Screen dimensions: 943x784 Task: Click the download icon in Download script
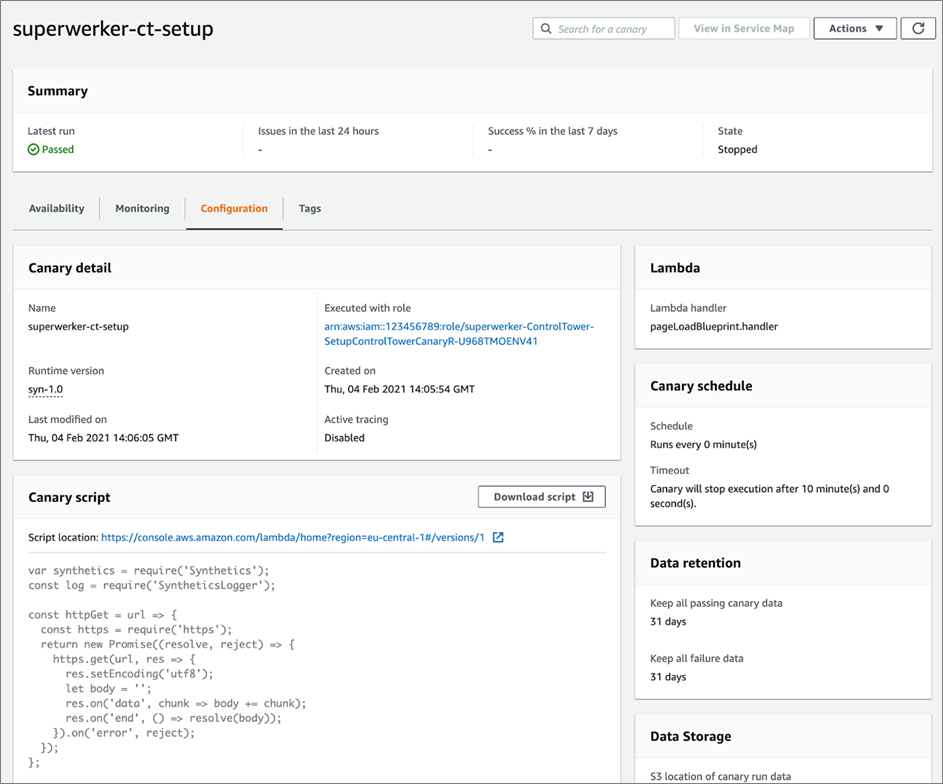pyautogui.click(x=588, y=497)
